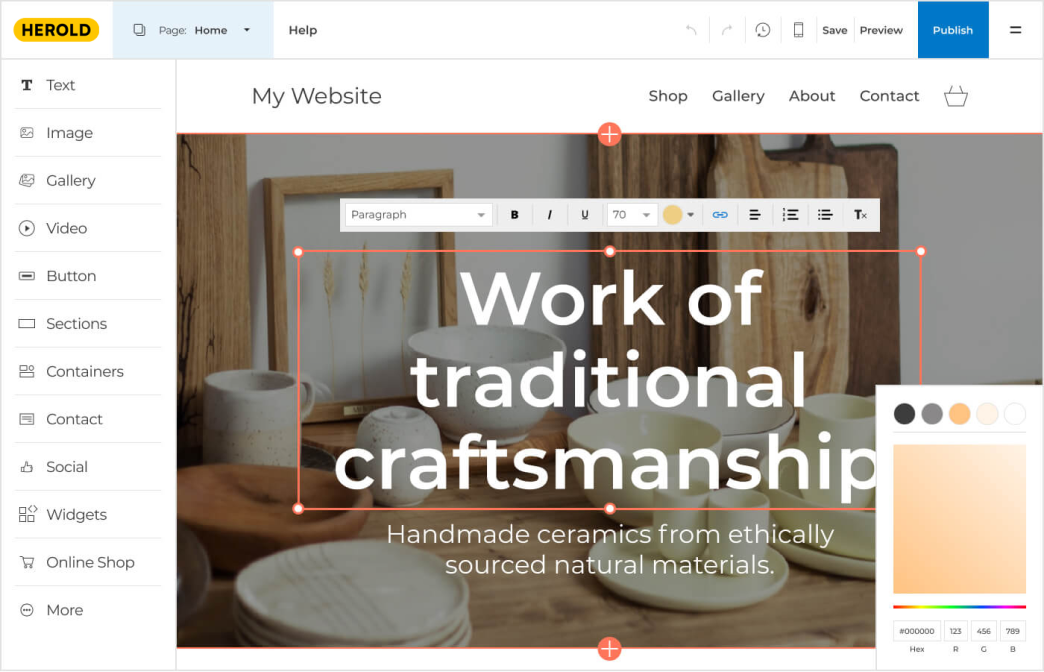Select the white color swatch
Image resolution: width=1044 pixels, height=672 pixels.
(x=1015, y=414)
